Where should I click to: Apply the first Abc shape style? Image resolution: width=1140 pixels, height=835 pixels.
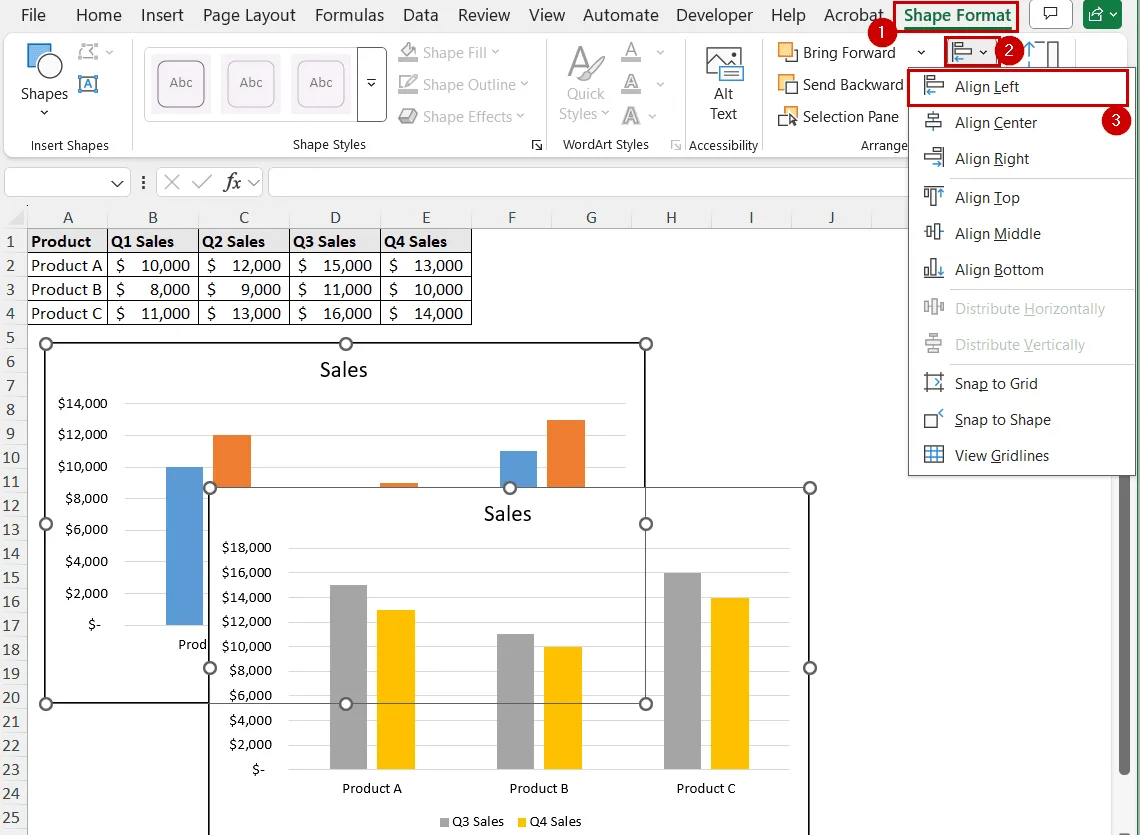(x=181, y=83)
